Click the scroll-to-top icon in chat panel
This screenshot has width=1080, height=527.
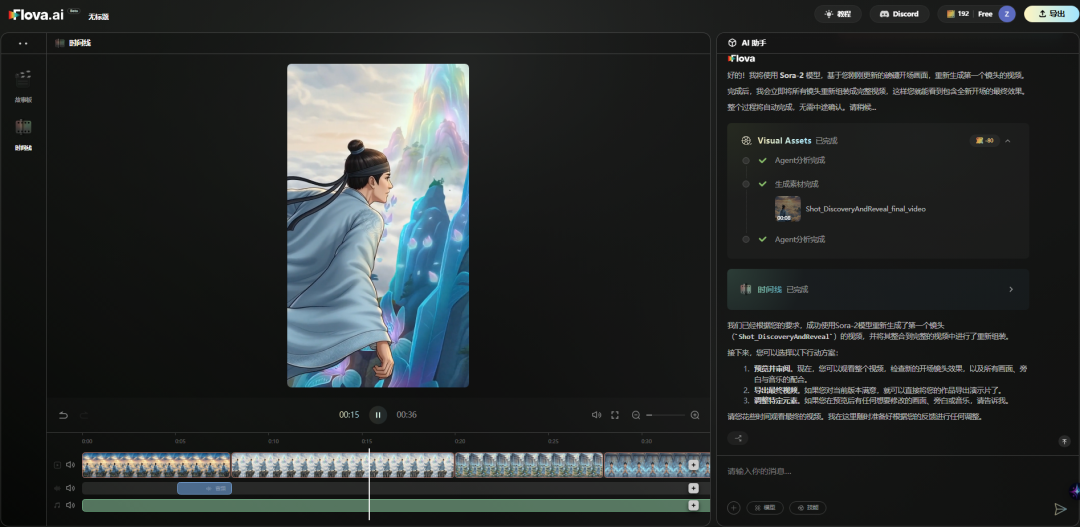click(x=1064, y=441)
